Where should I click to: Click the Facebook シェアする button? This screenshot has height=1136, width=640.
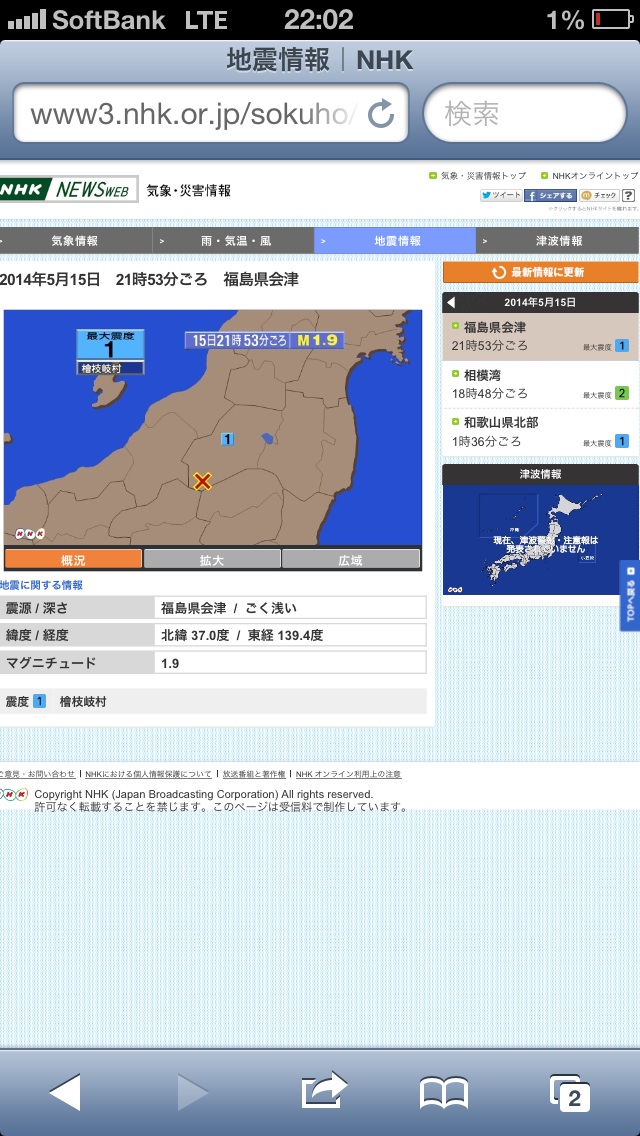(550, 195)
